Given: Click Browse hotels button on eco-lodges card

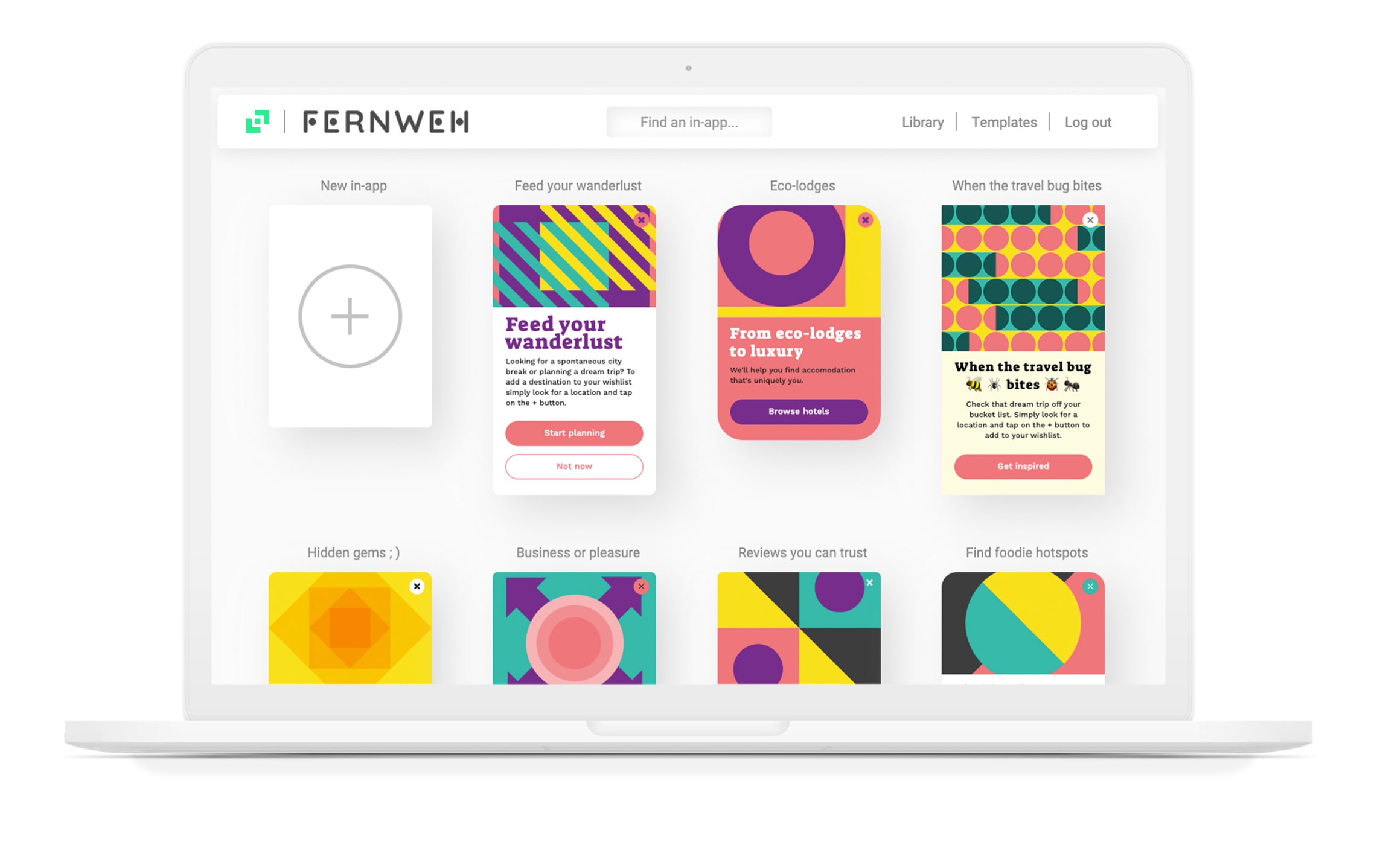Looking at the screenshot, I should [797, 411].
